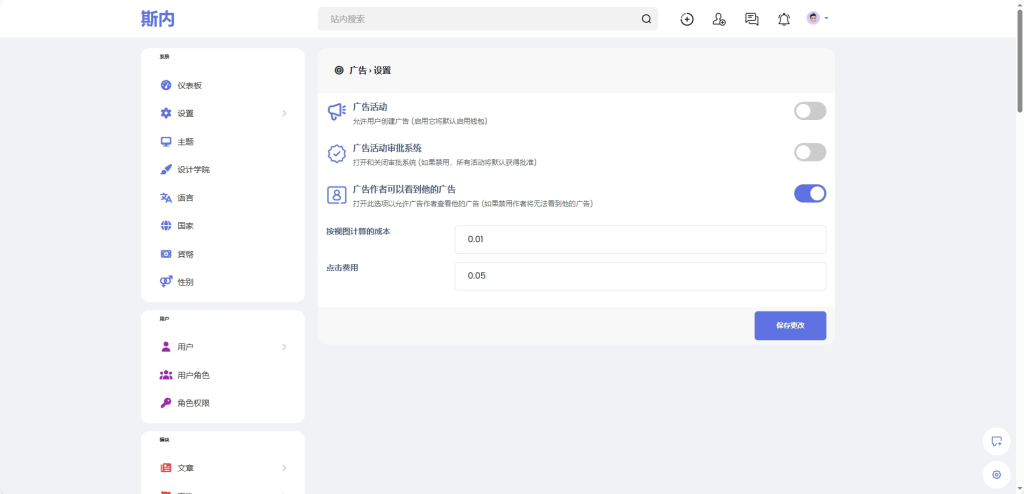The height and width of the screenshot is (494, 1024).
Task: Click the search magnifier icon
Action: (x=647, y=19)
